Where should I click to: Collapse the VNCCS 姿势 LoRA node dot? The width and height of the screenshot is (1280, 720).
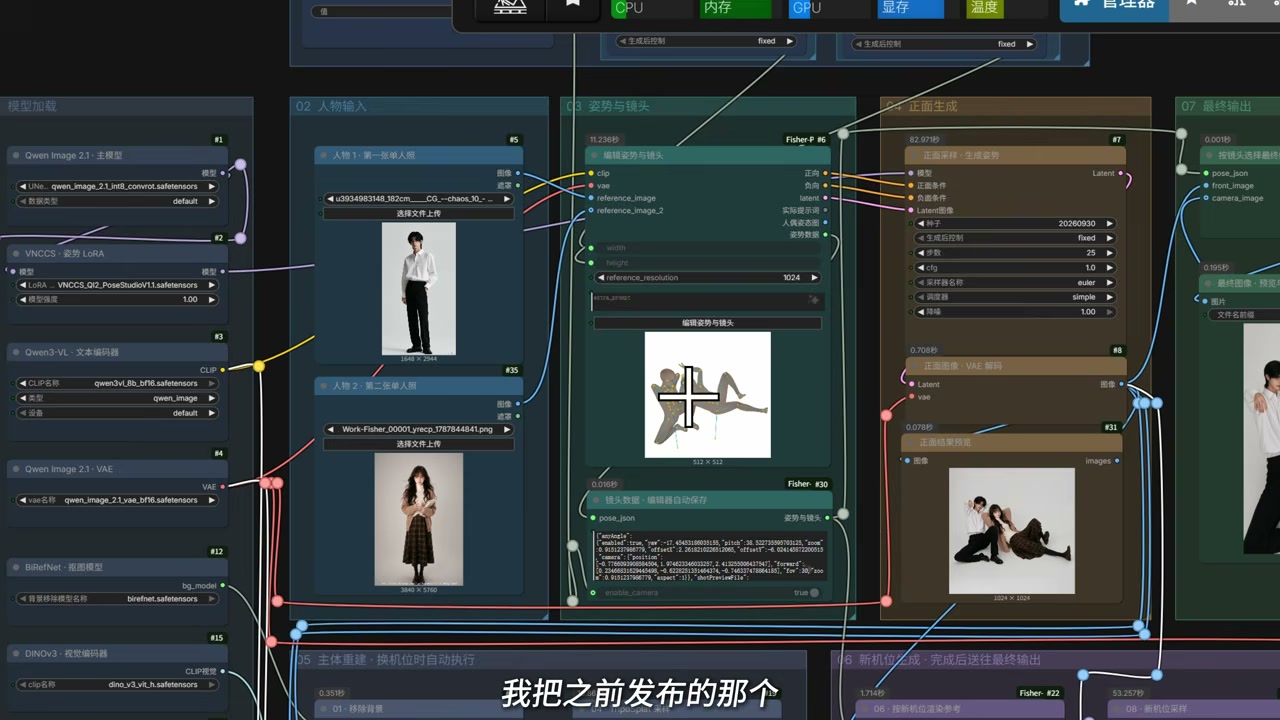click(x=16, y=254)
